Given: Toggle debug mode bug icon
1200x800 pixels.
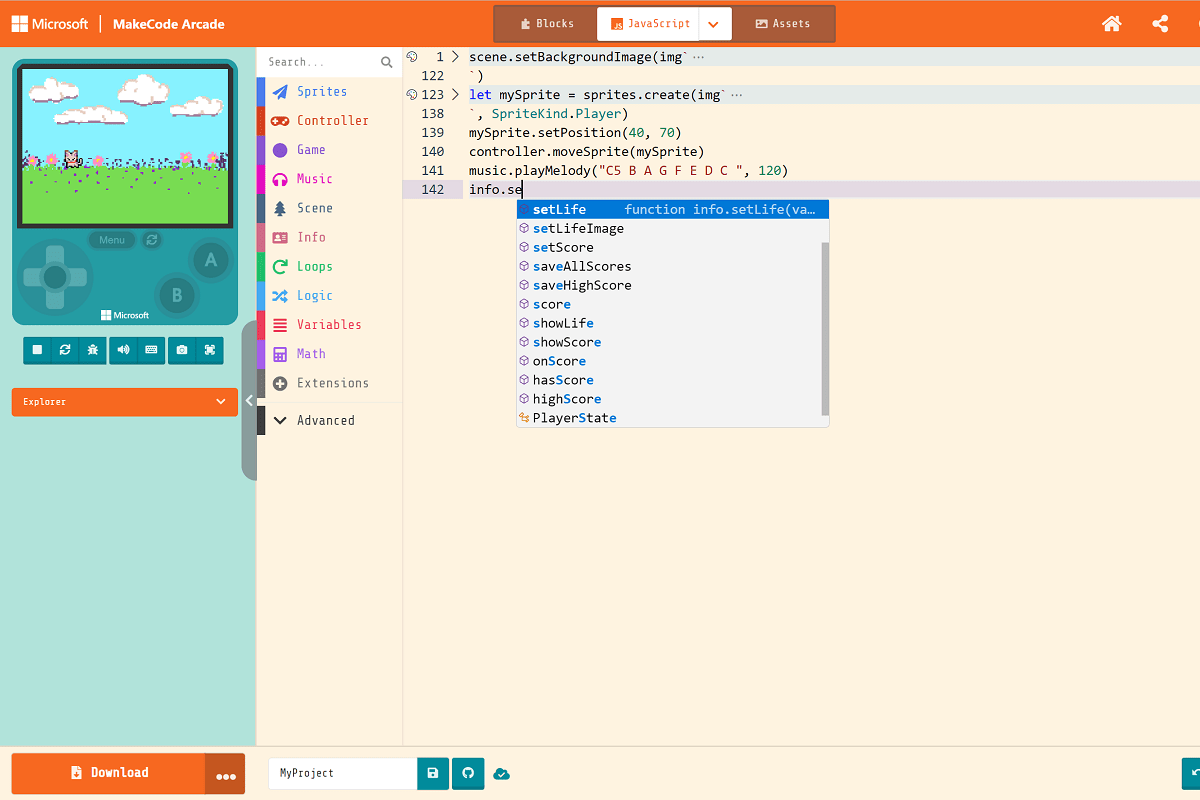Looking at the screenshot, I should [93, 350].
